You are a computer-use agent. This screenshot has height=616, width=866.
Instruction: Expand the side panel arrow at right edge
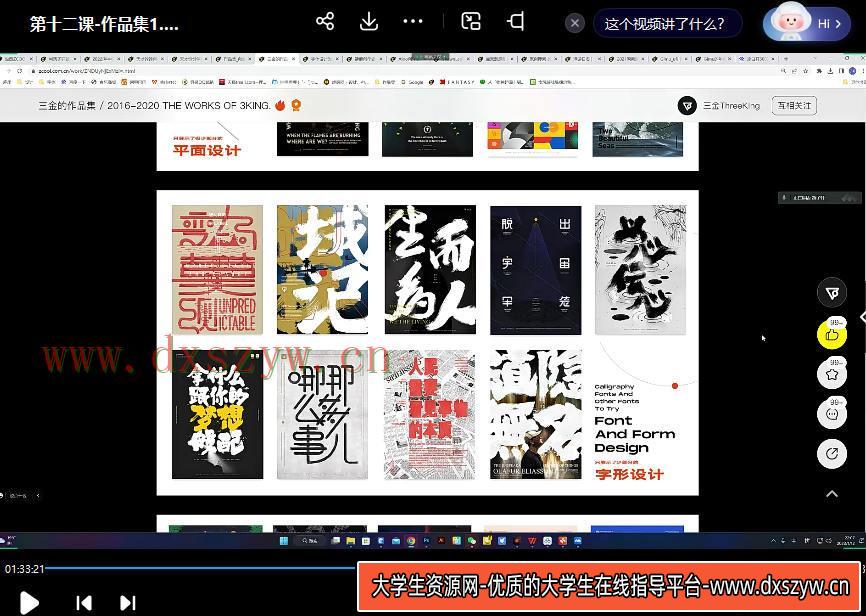coord(862,317)
